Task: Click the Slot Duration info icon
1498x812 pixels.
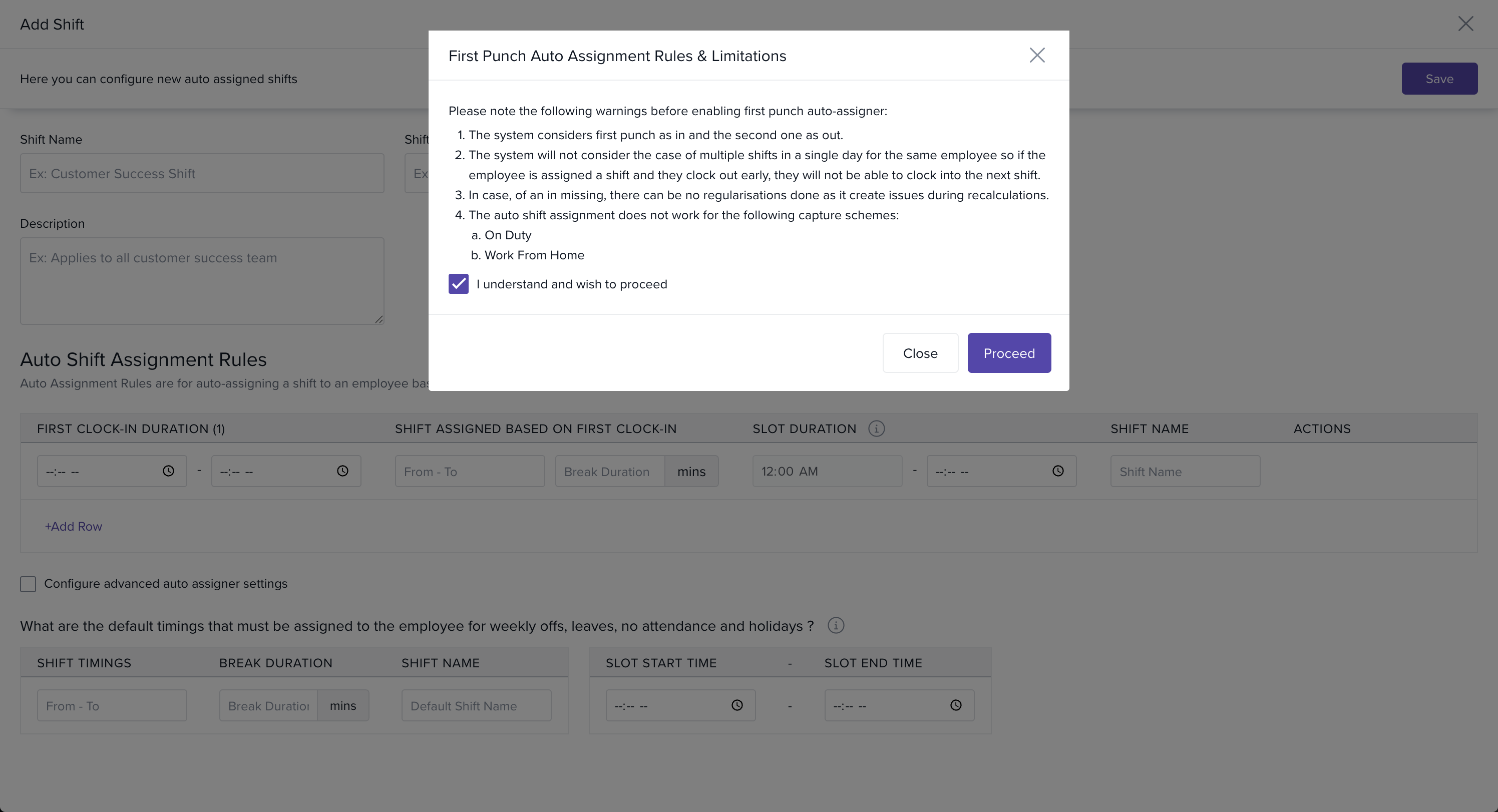Action: coord(876,429)
